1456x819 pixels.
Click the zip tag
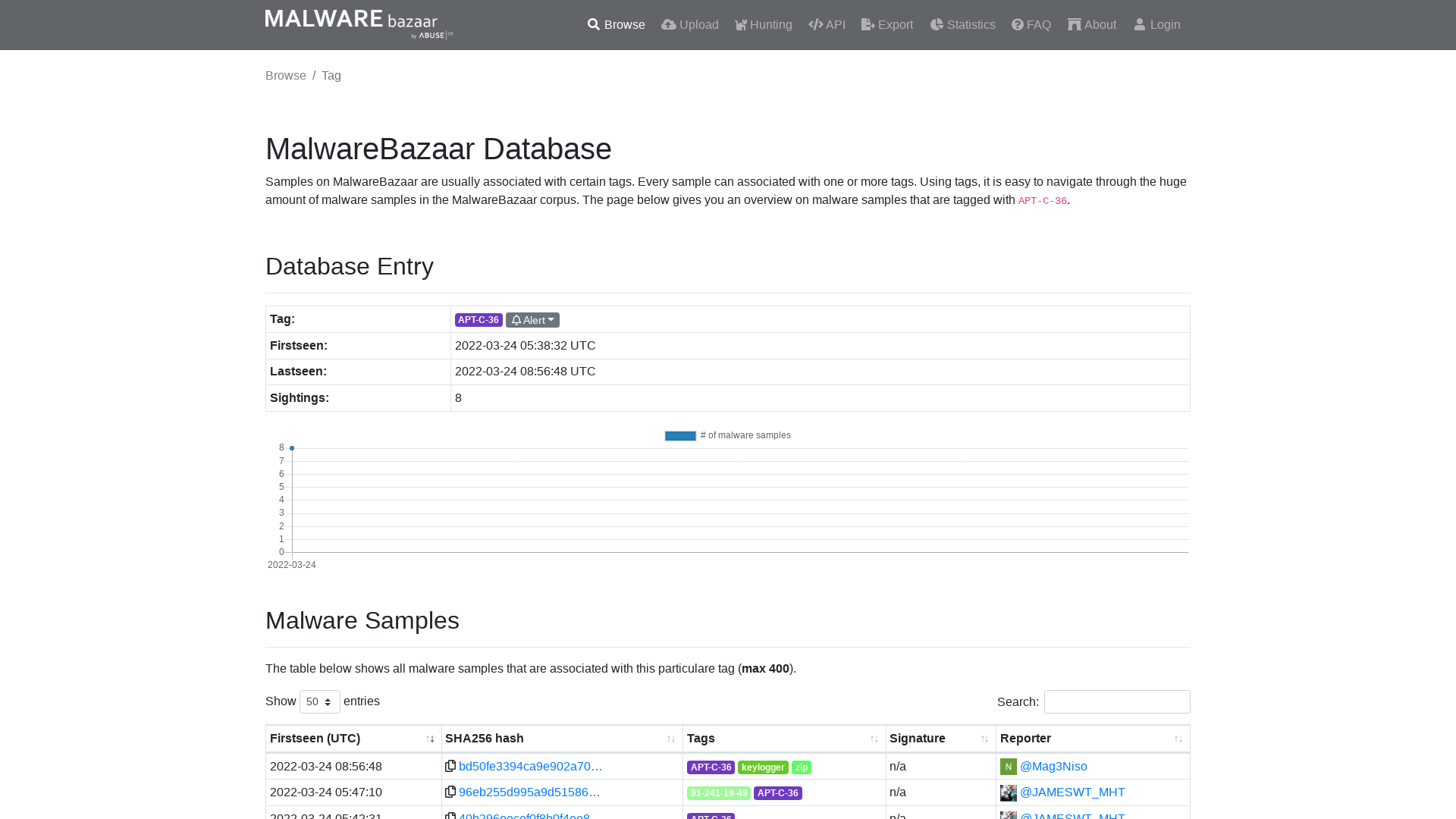click(x=802, y=767)
